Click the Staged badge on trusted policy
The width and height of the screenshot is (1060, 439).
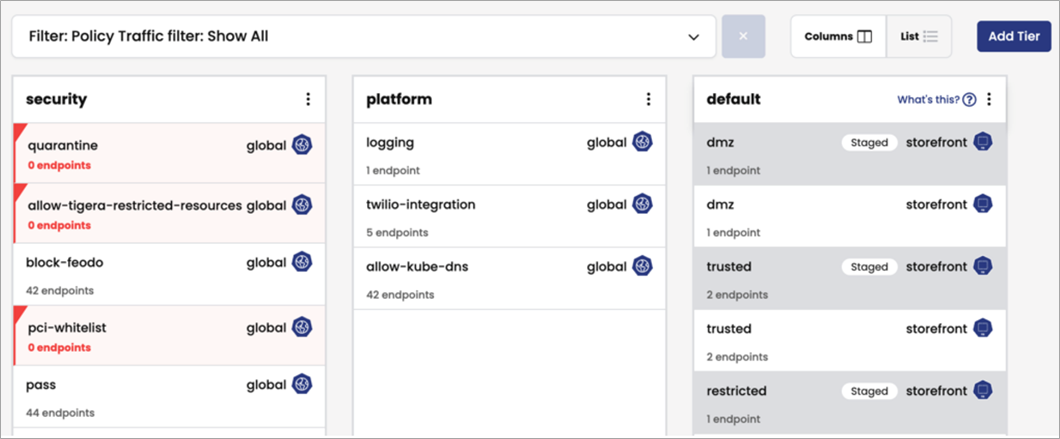(x=869, y=267)
